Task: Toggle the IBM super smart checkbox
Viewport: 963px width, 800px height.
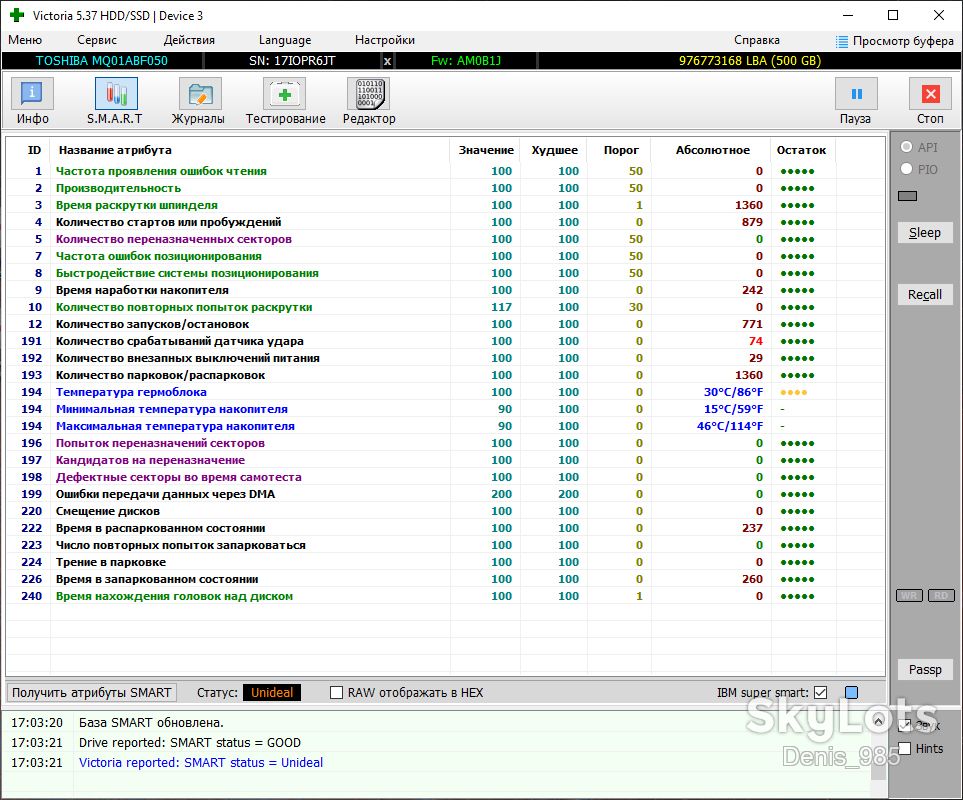Action: 821,693
